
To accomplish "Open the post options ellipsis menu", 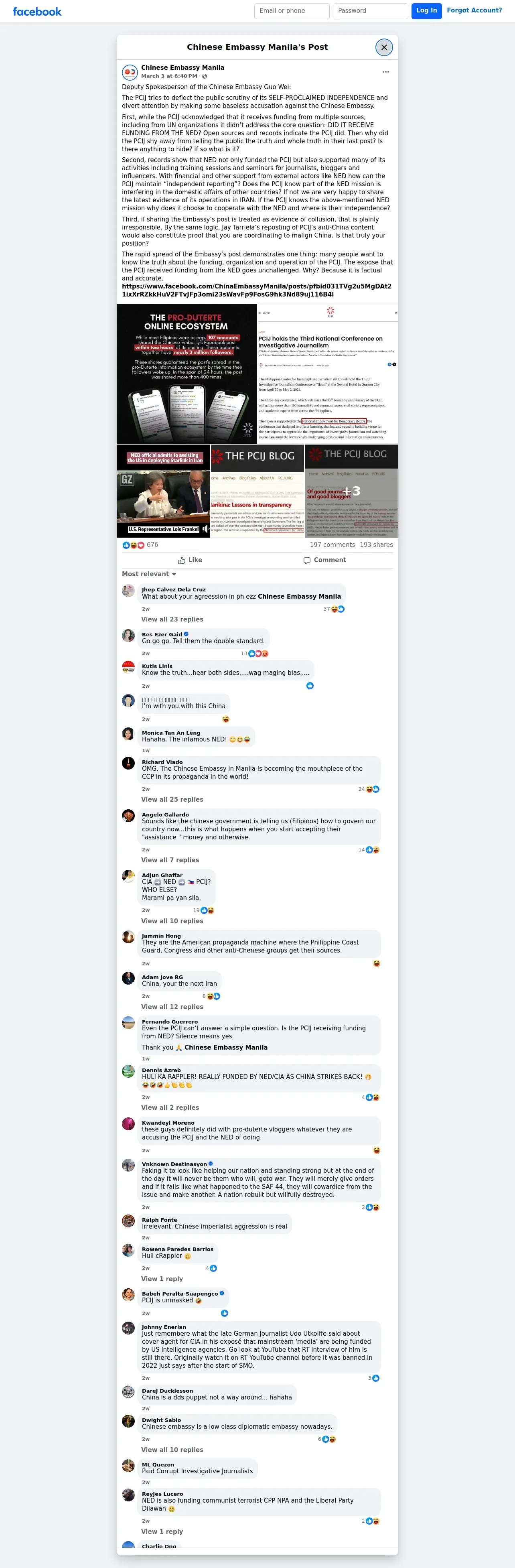I will click(385, 72).
